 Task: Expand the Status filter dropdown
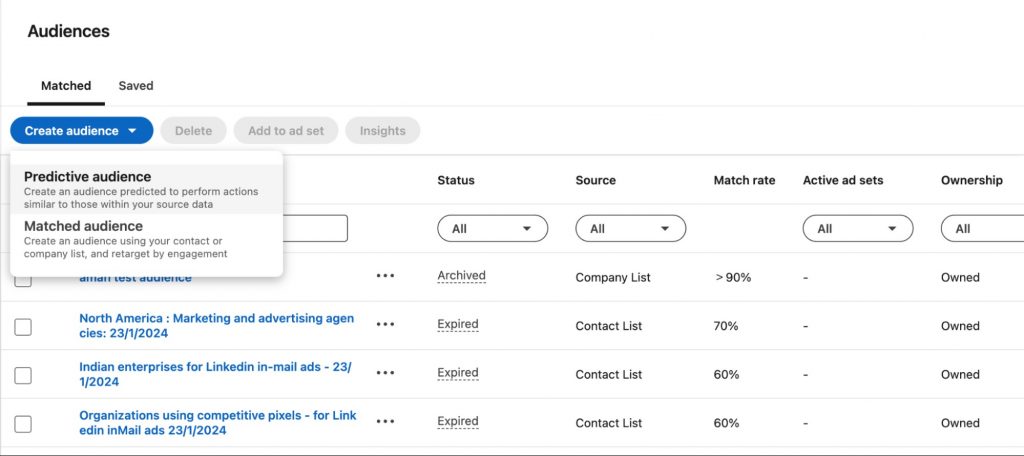pyautogui.click(x=492, y=229)
